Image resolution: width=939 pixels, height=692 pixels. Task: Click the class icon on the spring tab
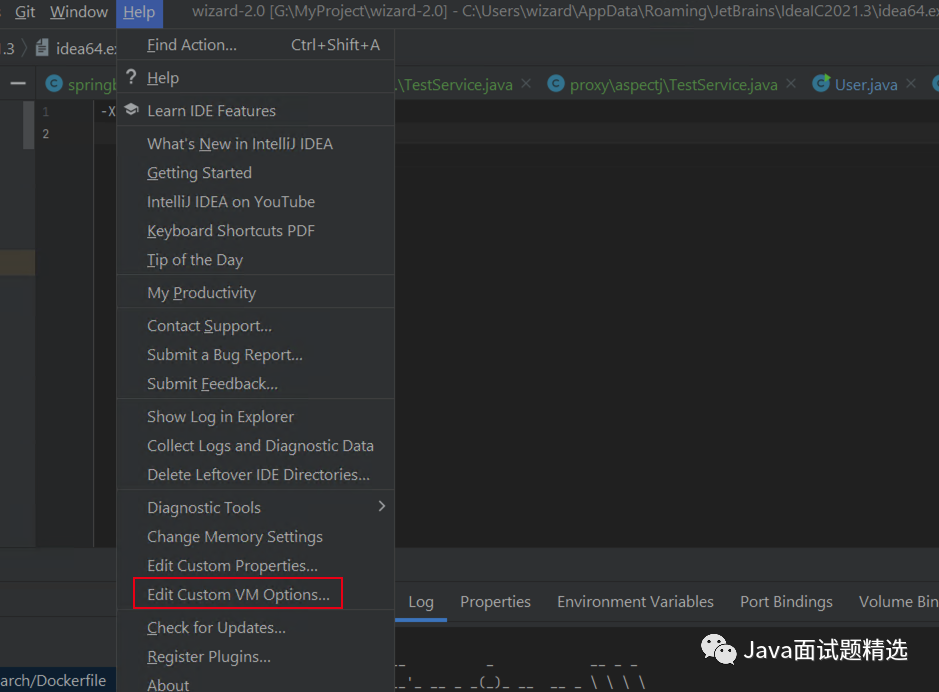[x=54, y=84]
